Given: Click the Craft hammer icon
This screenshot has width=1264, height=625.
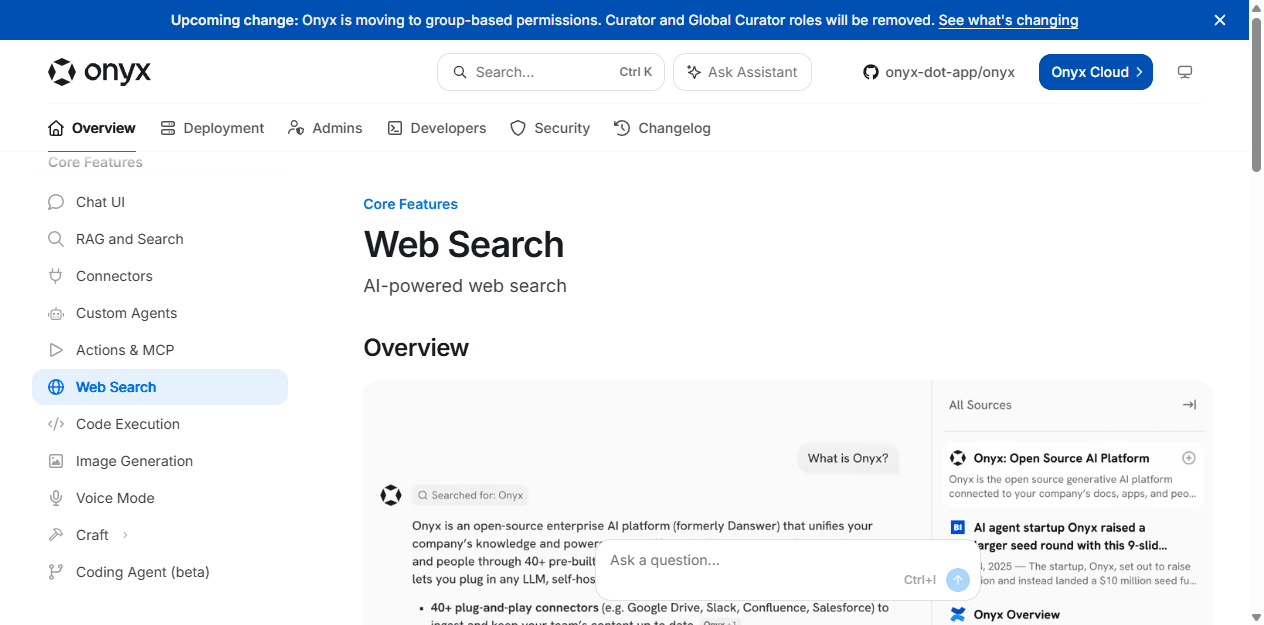Looking at the screenshot, I should coord(56,535).
